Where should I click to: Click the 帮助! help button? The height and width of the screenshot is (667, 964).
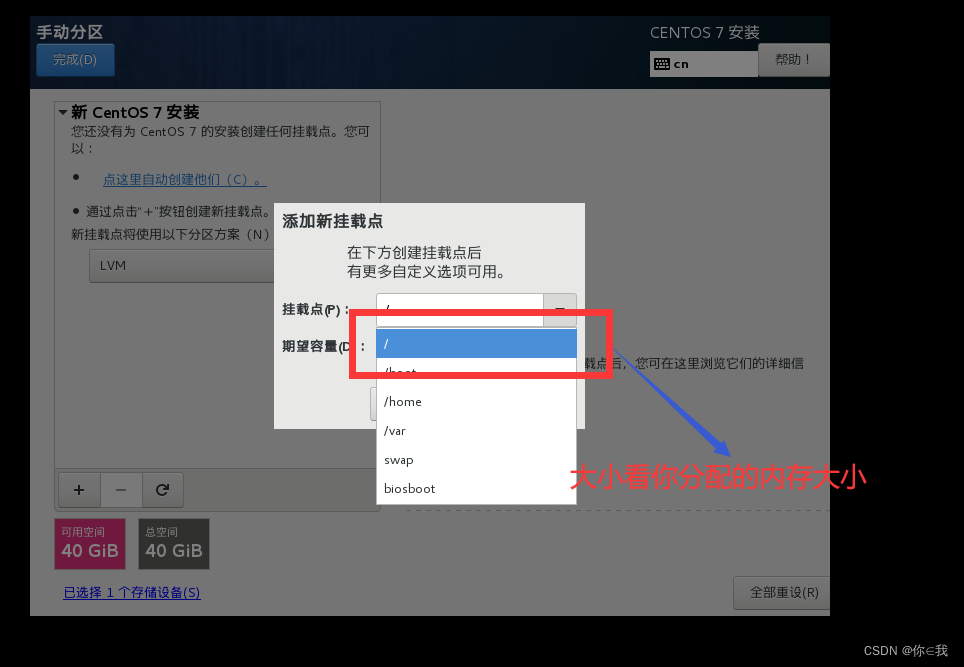coord(794,60)
